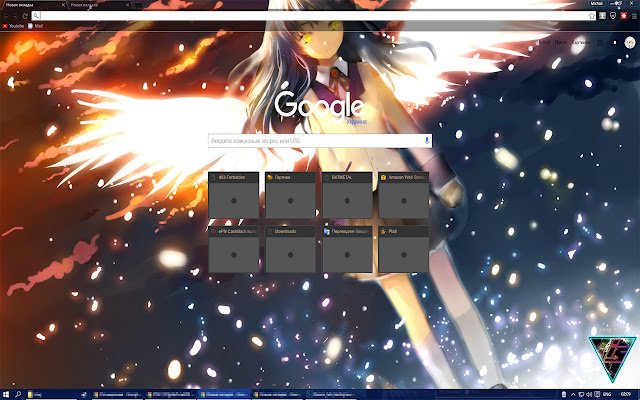The image size is (640, 400).
Task: Open the BABYMETAL thumbnail tile
Action: point(347,195)
